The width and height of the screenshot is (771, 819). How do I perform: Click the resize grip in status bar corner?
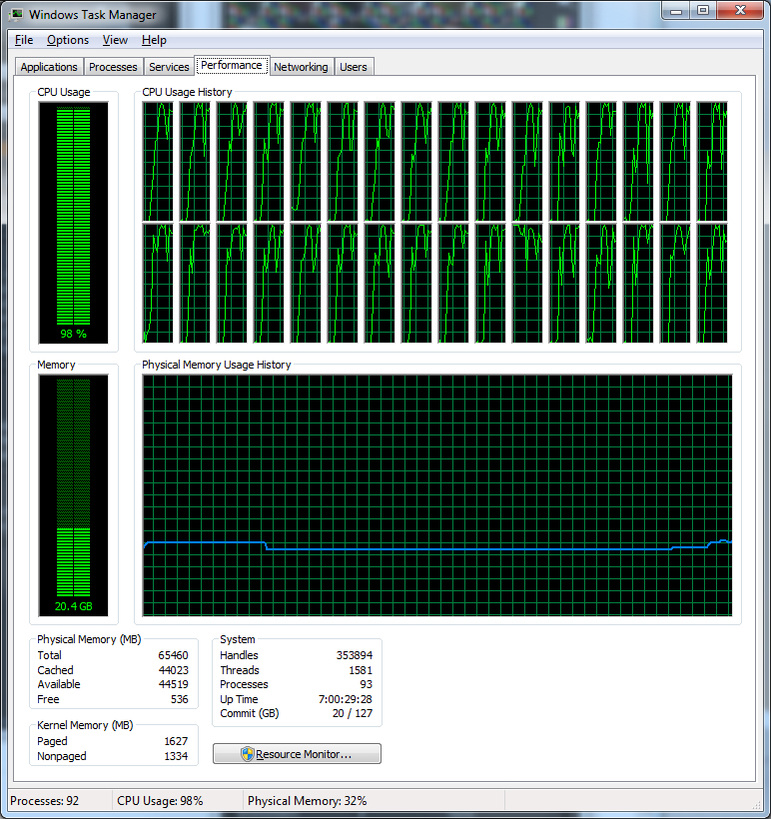click(755, 804)
